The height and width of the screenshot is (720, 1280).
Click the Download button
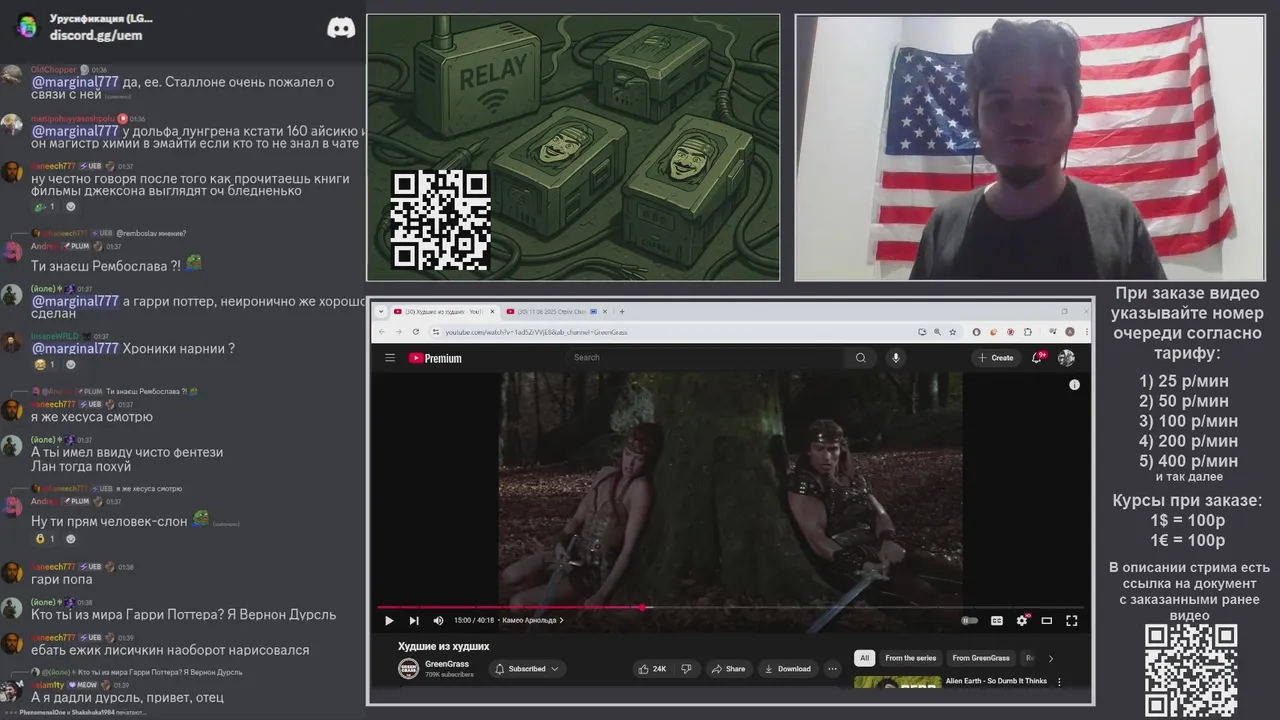[787, 668]
